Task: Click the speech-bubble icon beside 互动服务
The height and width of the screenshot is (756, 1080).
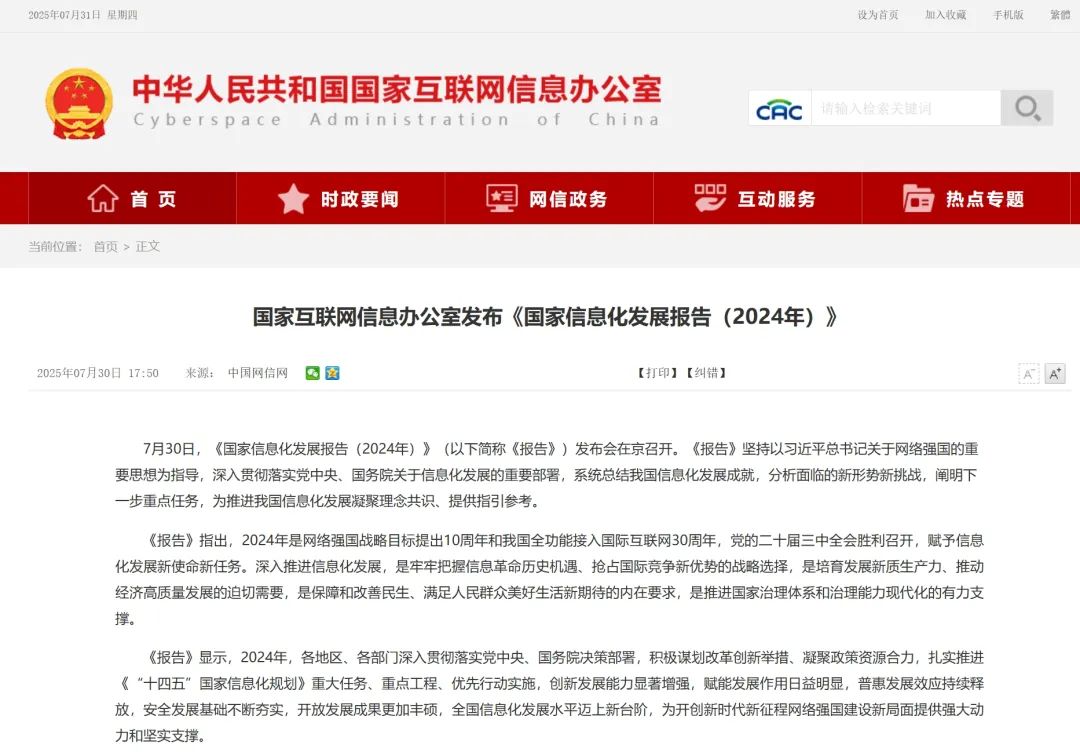Action: tap(710, 198)
